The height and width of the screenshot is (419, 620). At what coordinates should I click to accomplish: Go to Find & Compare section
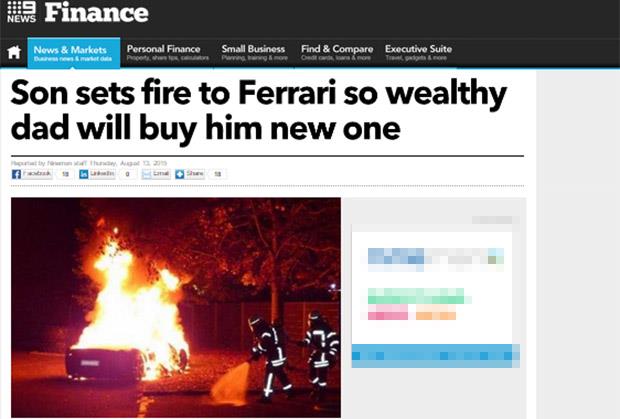[337, 53]
